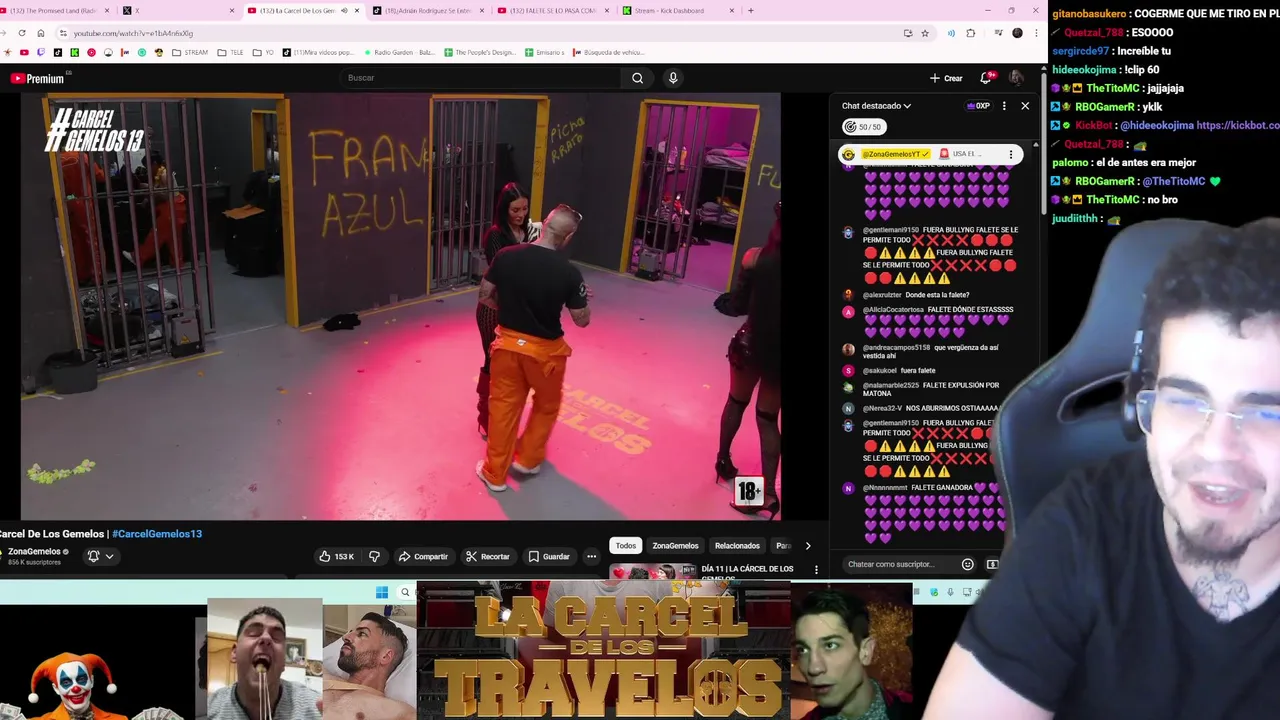This screenshot has height=720, width=1280.
Task: Open the Crear video menu
Action: 946,78
